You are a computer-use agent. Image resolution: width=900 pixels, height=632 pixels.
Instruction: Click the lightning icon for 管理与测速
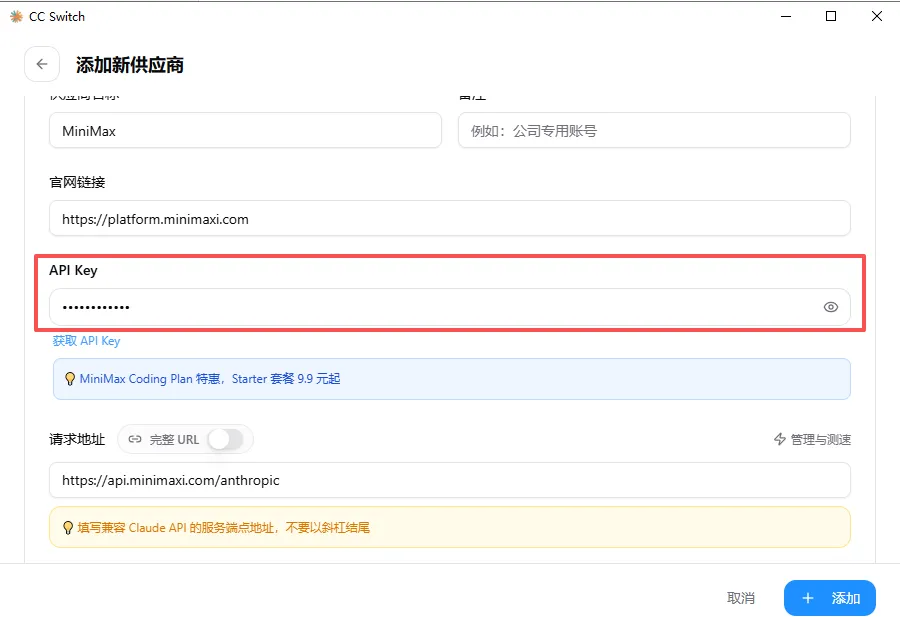pyautogui.click(x=779, y=439)
